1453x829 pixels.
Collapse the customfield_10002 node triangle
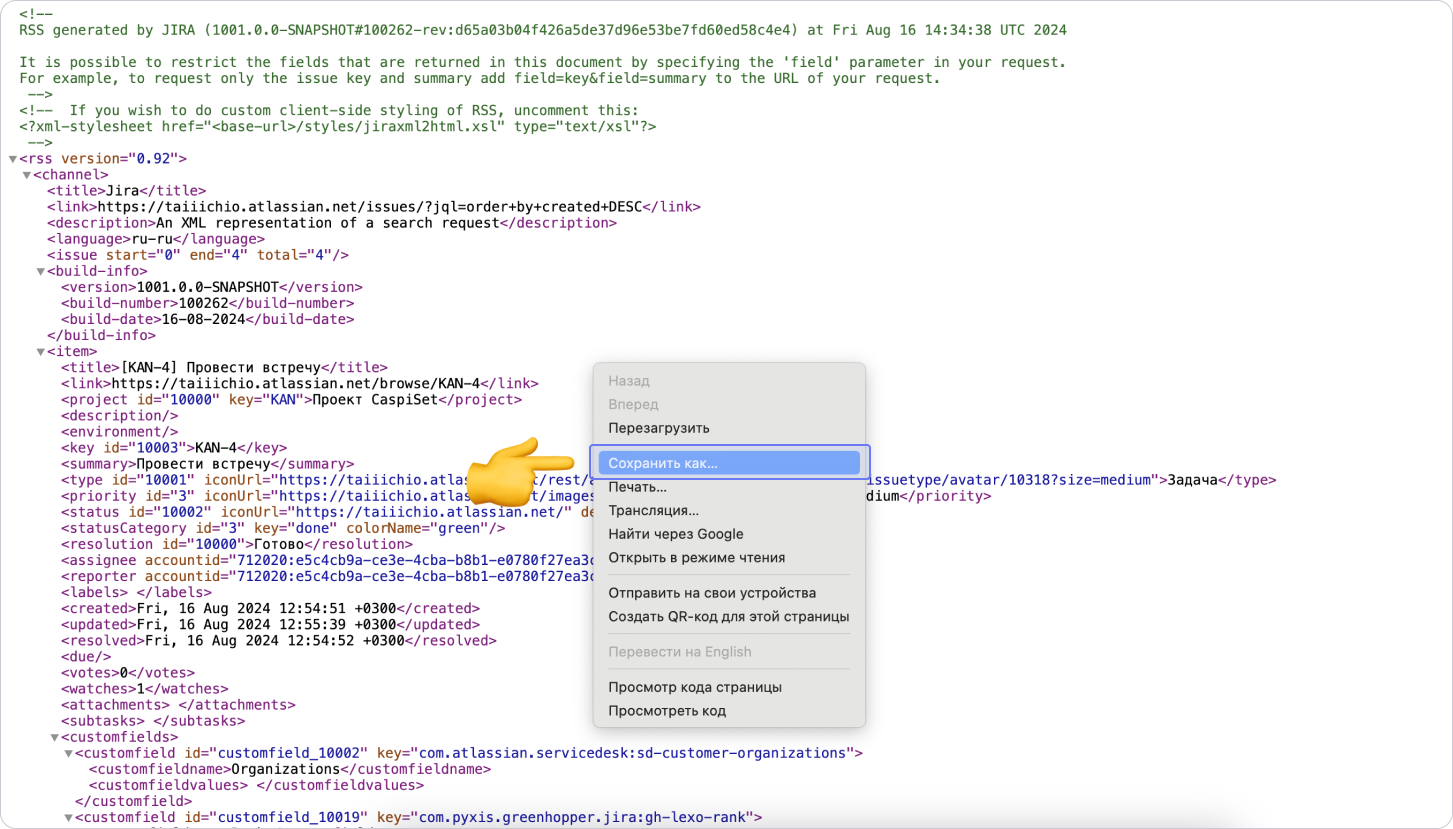point(68,753)
